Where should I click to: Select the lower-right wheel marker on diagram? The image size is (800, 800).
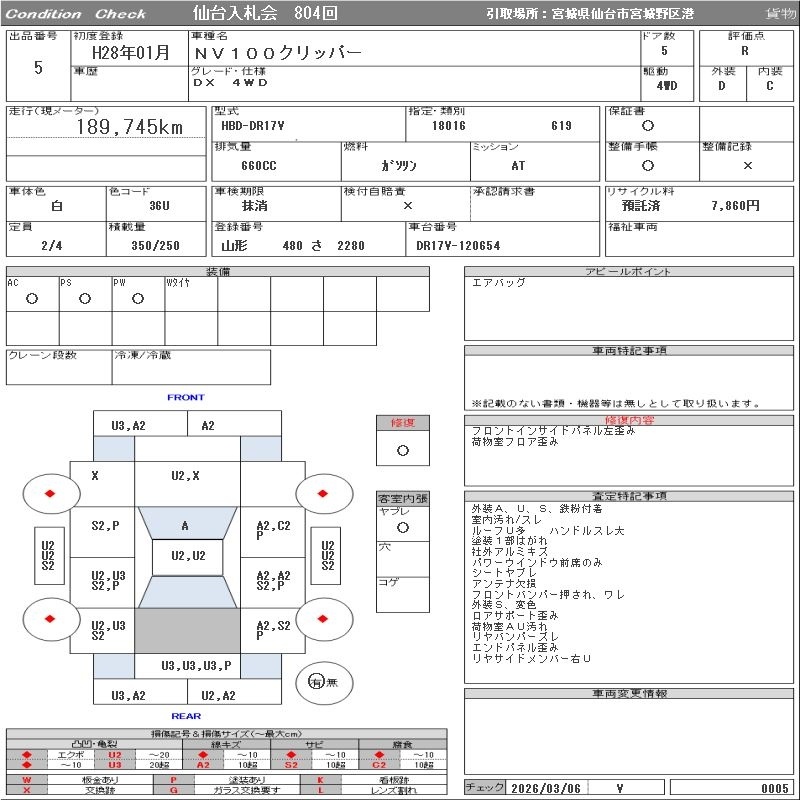coord(323,619)
